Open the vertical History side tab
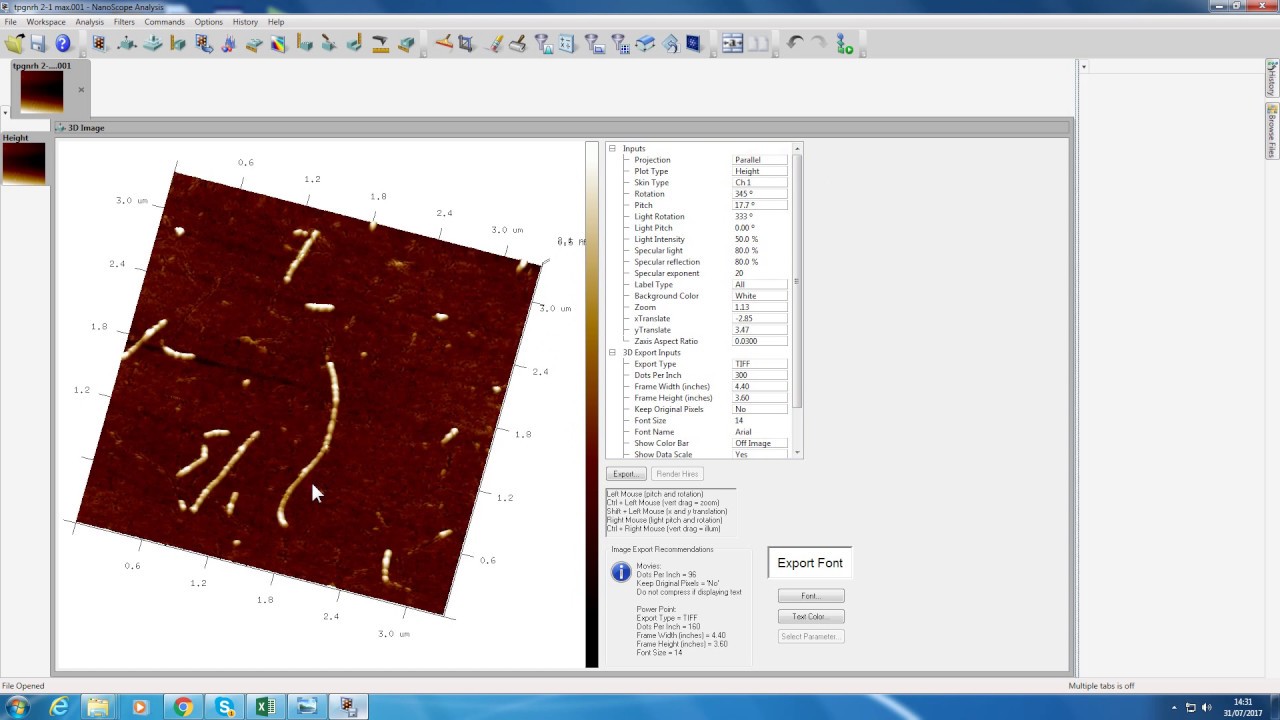The image size is (1280, 720). coord(1272,79)
